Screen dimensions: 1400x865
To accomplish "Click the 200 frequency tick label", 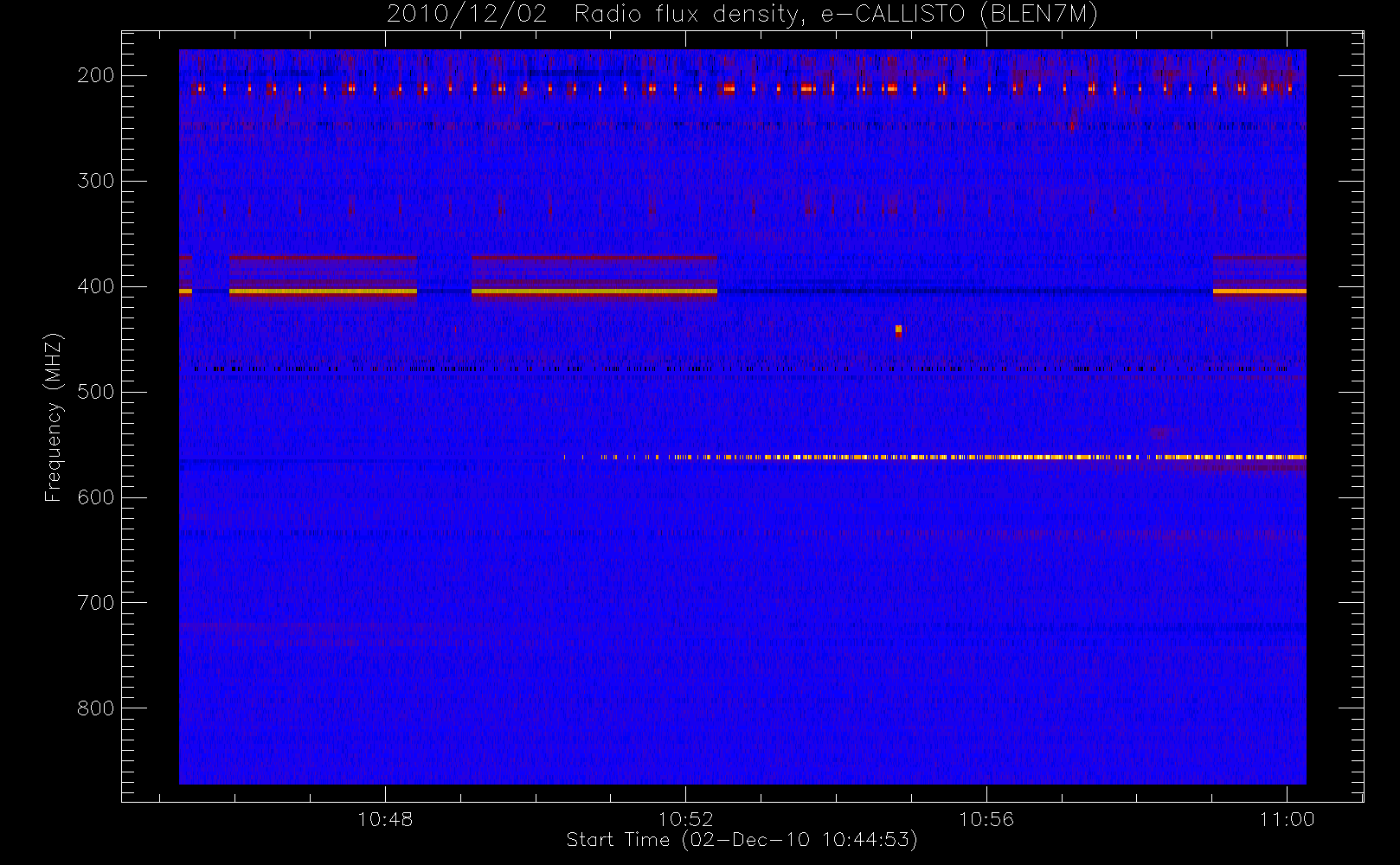I will click(96, 75).
